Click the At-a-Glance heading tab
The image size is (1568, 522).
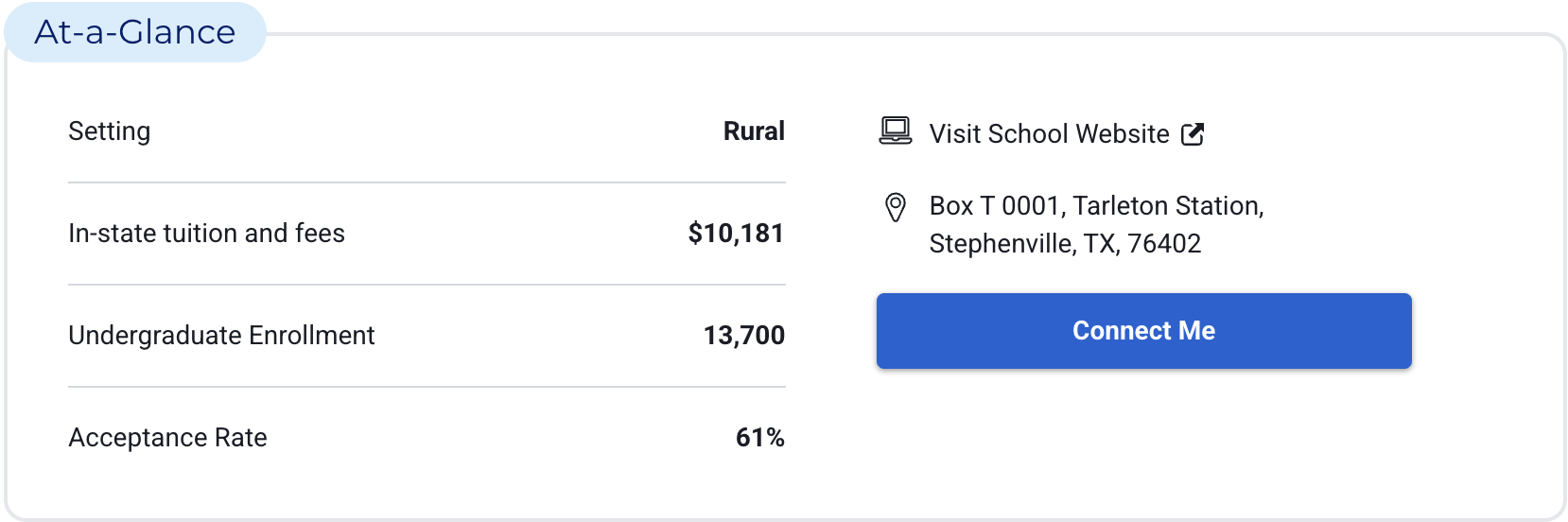click(x=135, y=32)
